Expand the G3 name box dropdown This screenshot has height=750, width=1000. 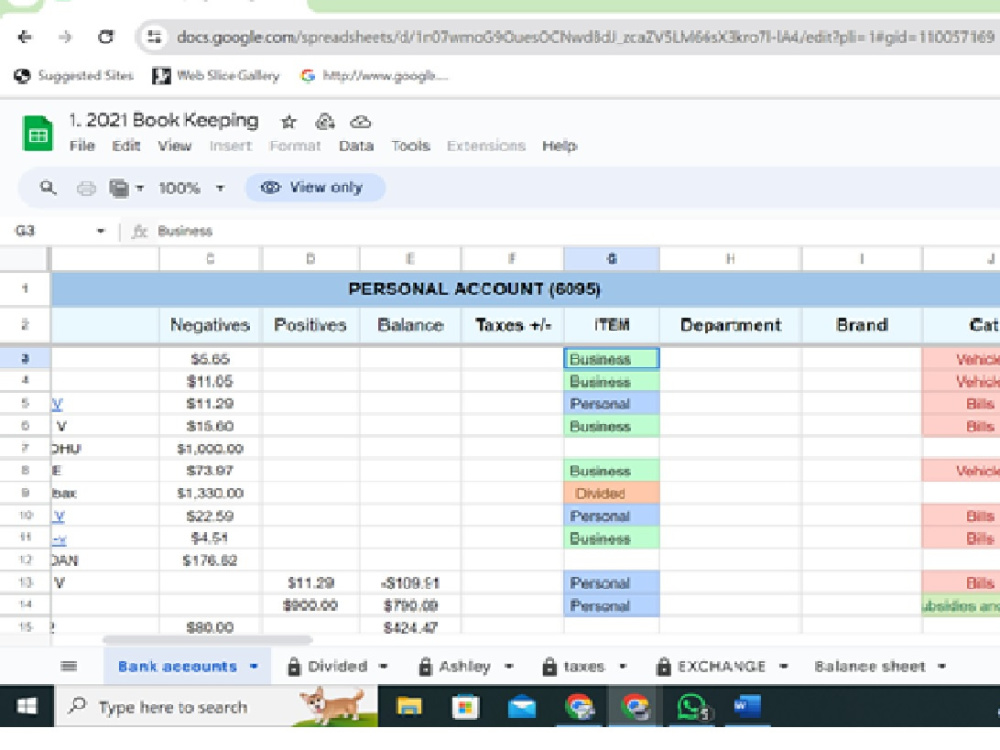coord(101,231)
